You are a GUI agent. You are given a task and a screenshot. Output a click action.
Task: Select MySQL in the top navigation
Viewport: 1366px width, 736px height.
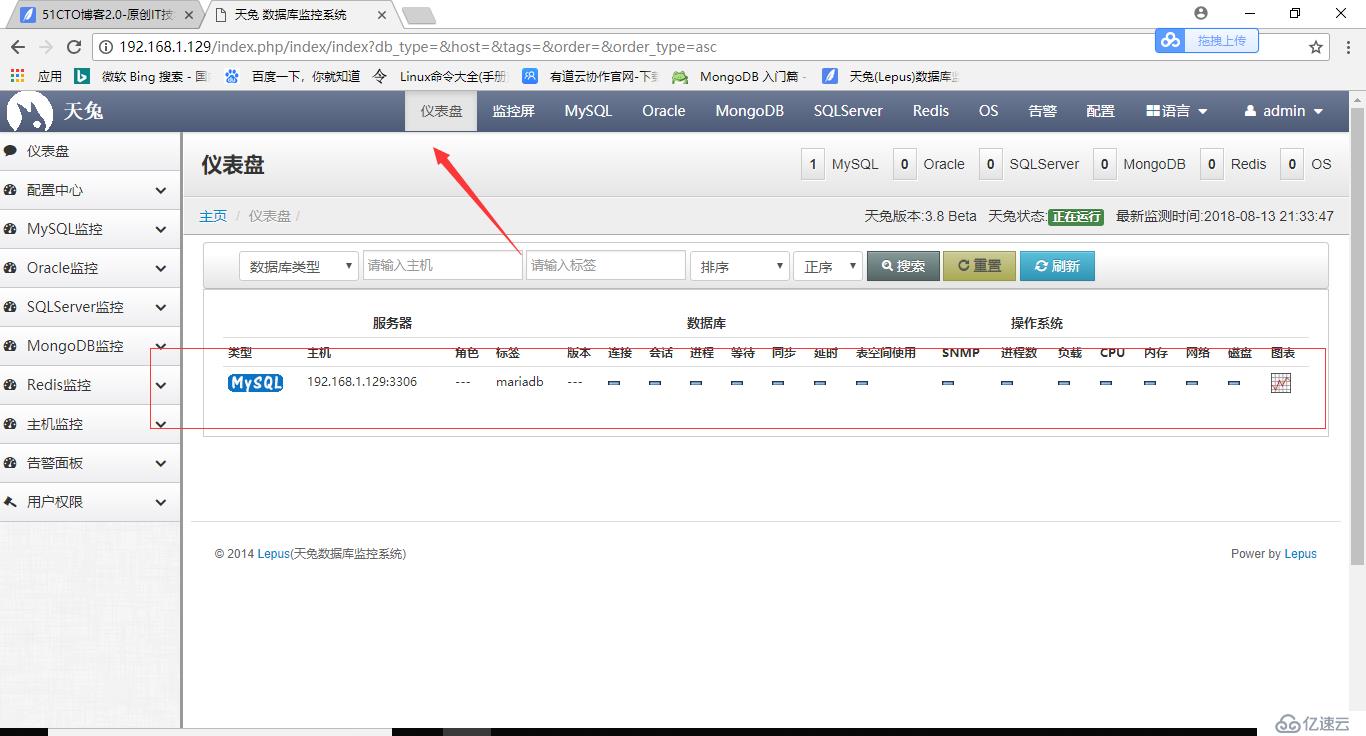coord(588,111)
